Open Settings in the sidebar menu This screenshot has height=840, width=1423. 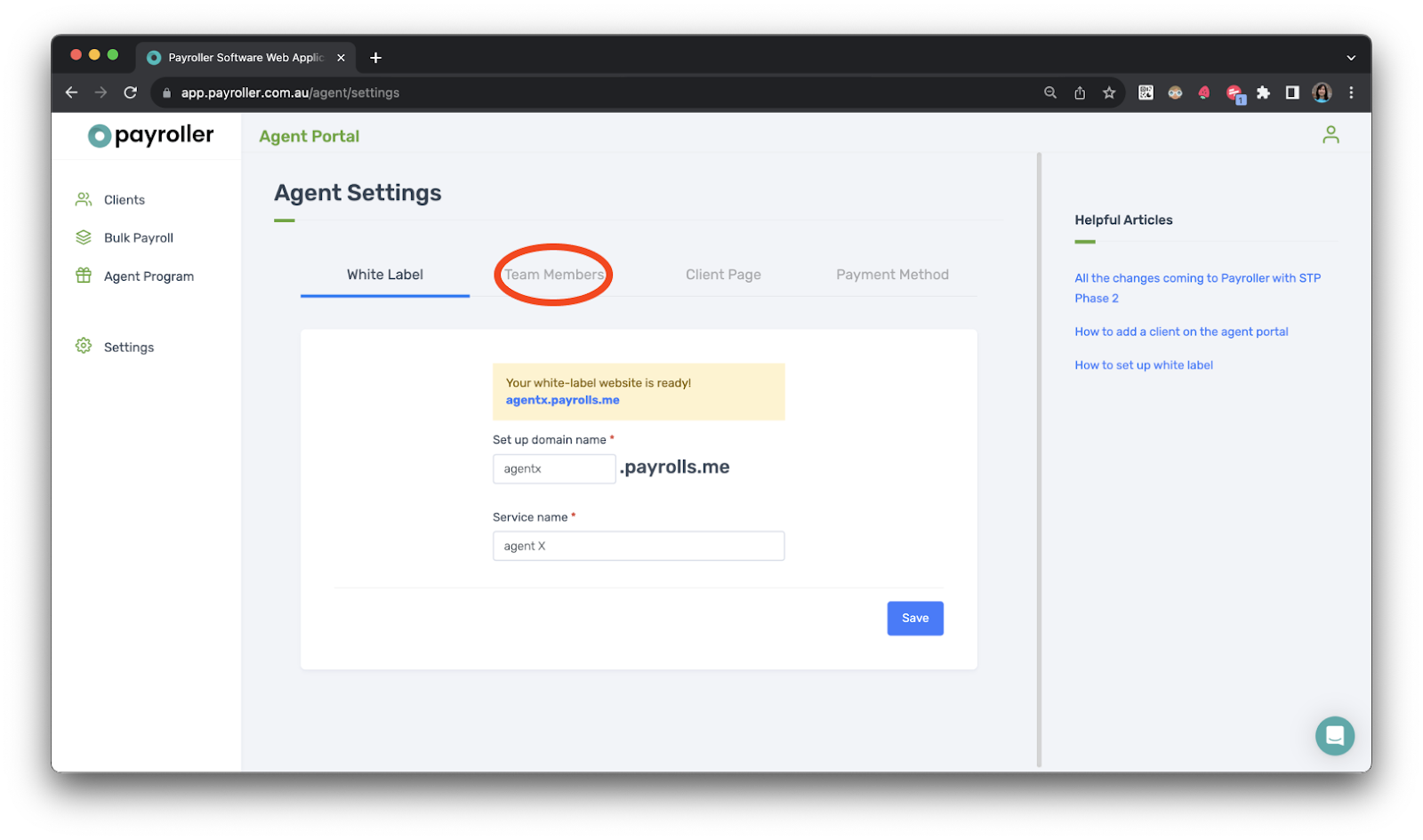pos(129,348)
